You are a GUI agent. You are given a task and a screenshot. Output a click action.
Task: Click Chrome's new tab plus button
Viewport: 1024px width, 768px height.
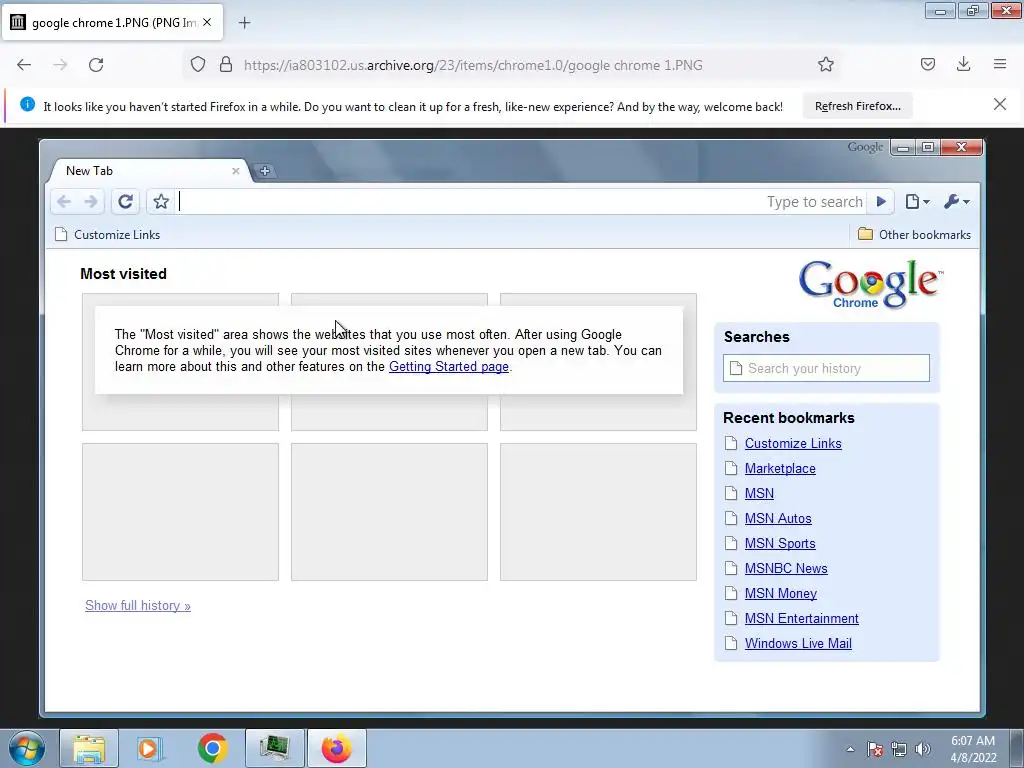point(264,171)
